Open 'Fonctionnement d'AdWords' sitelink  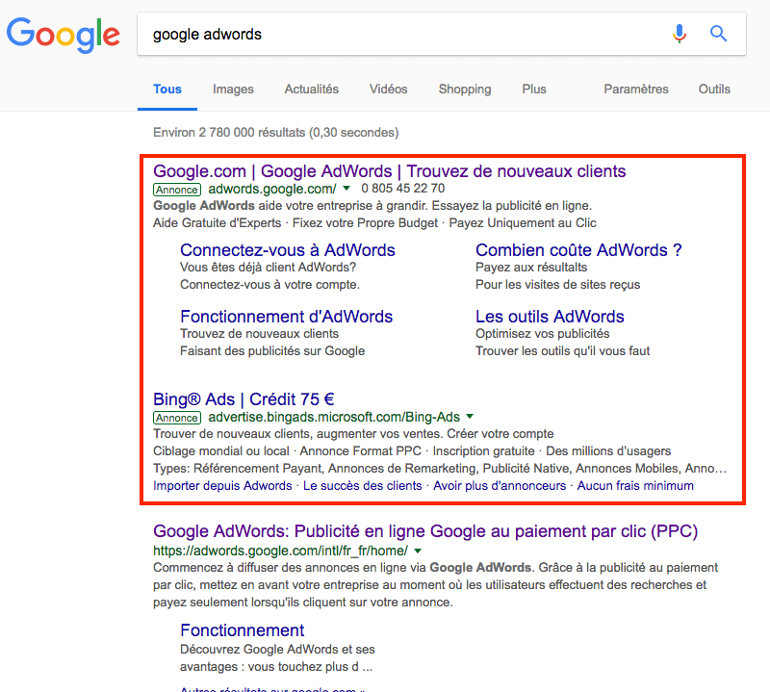coord(286,316)
